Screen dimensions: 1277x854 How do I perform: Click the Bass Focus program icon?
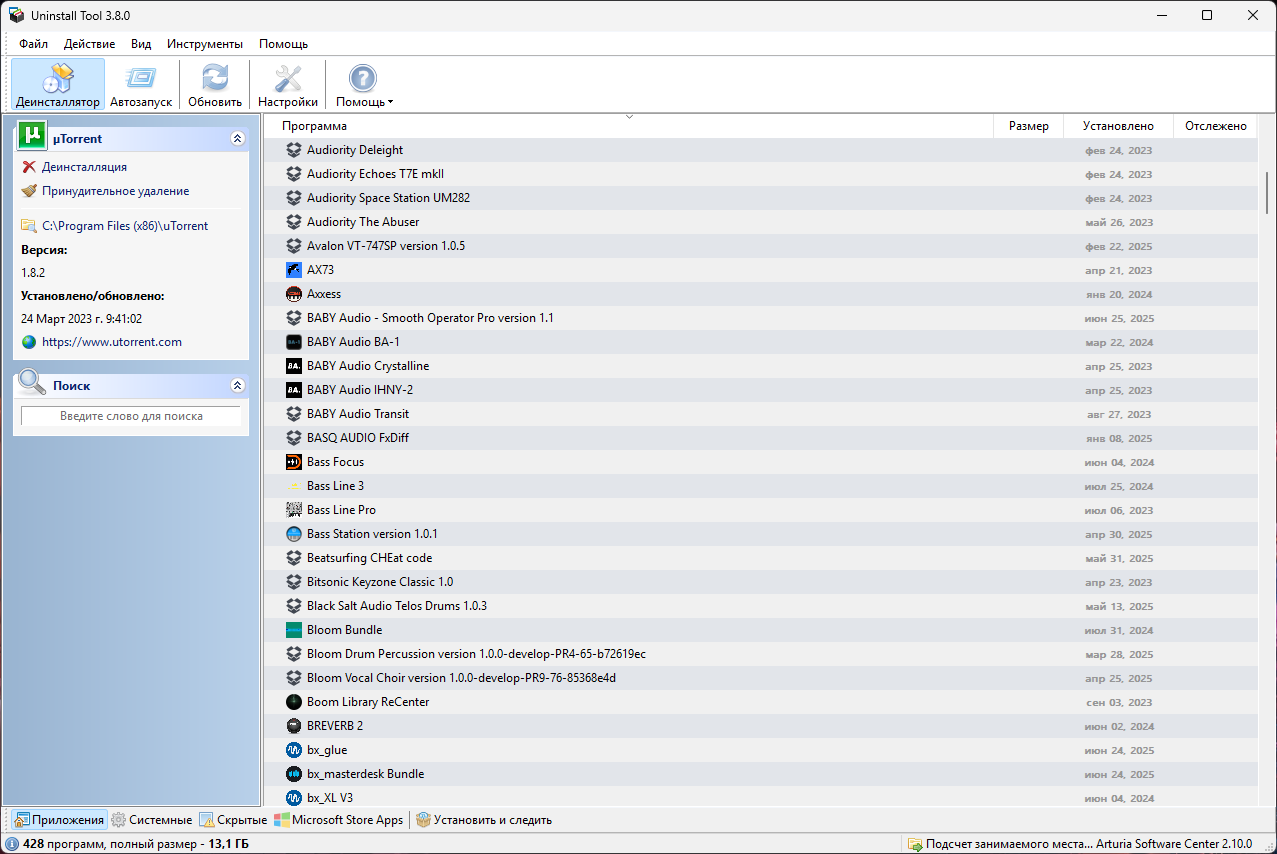click(294, 462)
